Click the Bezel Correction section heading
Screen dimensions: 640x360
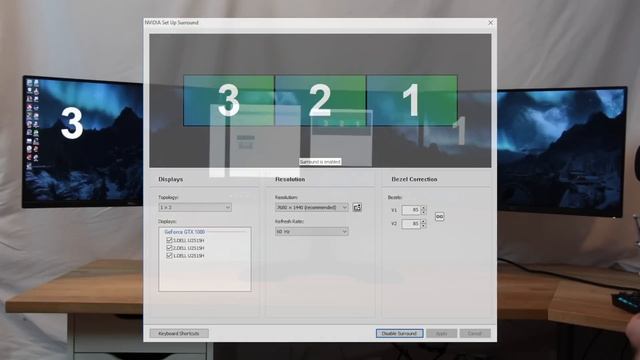point(414,179)
